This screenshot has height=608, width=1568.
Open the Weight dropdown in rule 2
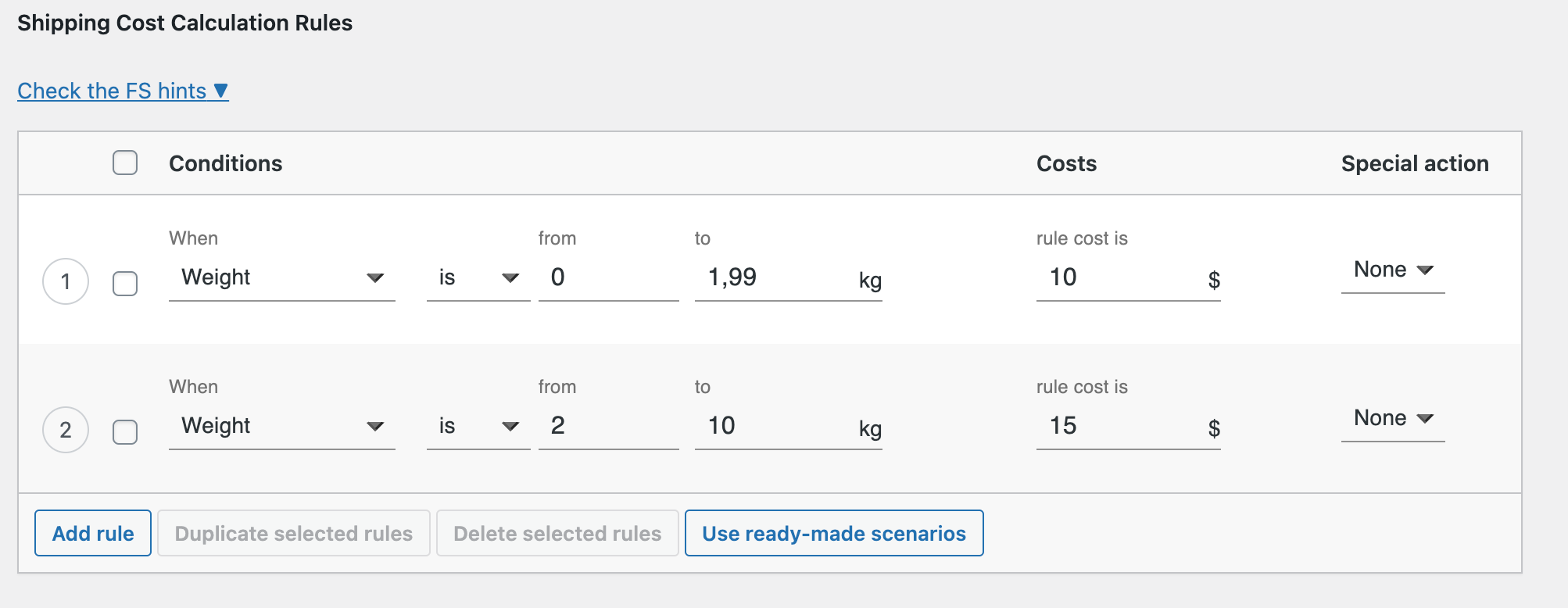(281, 427)
